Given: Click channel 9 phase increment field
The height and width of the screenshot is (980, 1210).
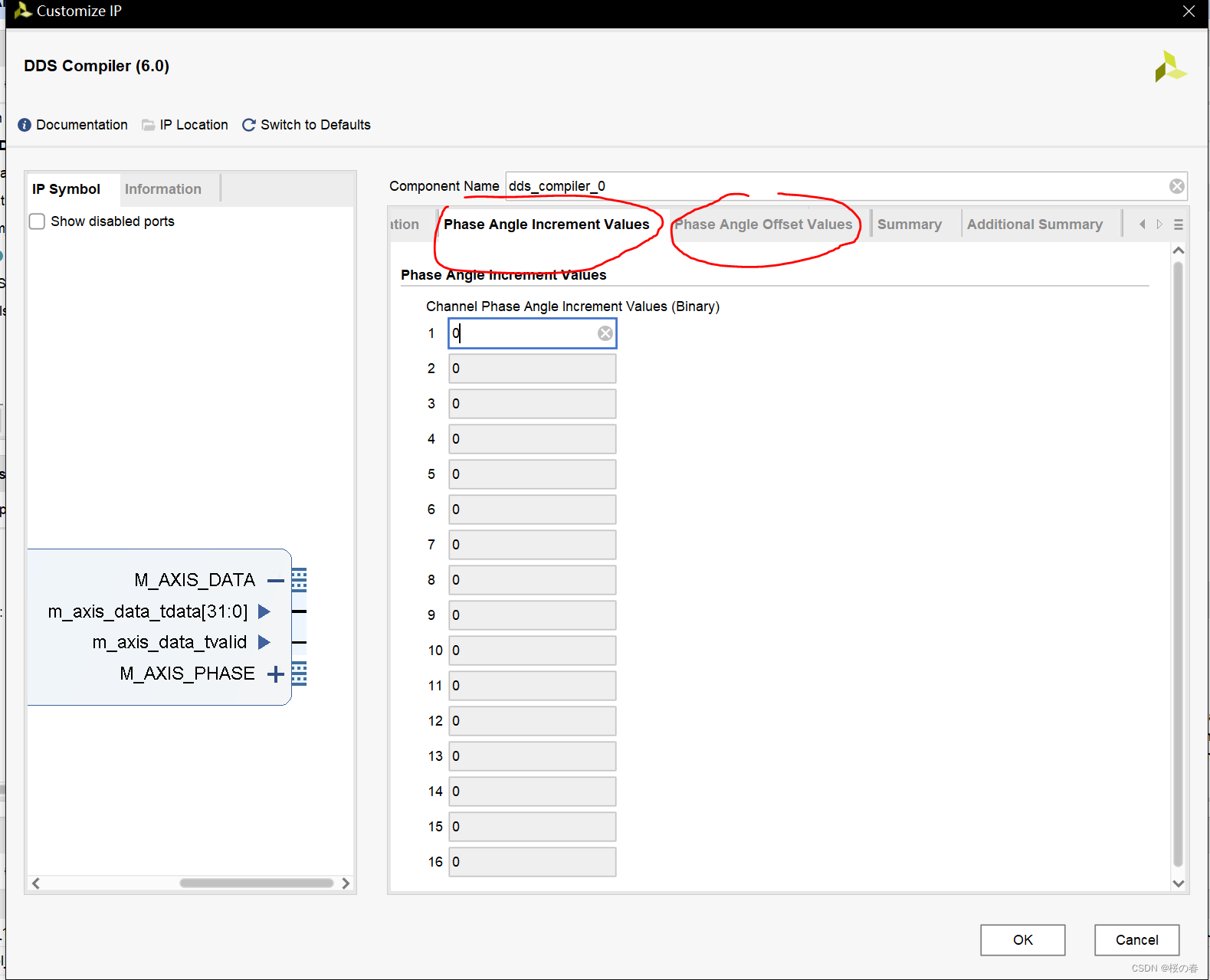Looking at the screenshot, I should [533, 615].
